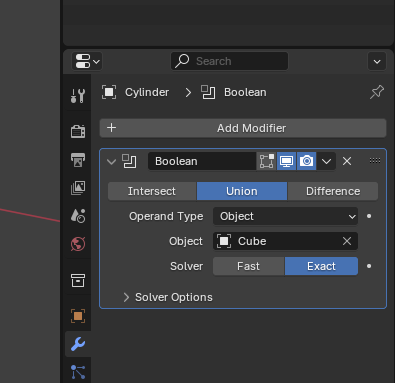The image size is (395, 383).
Task: Open the Output properties tab
Action: click(x=78, y=160)
